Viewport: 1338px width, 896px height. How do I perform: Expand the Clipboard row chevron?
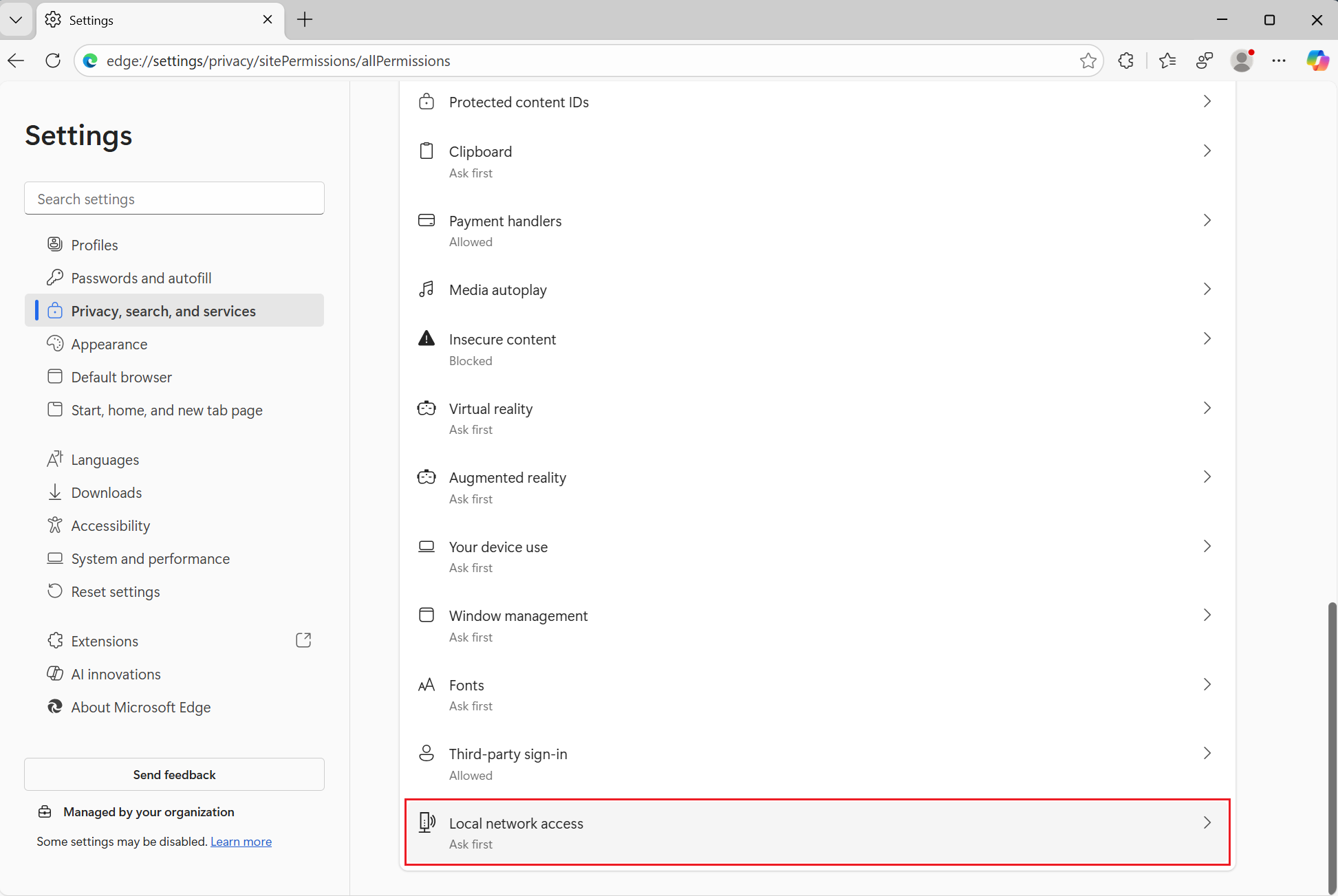[1207, 151]
